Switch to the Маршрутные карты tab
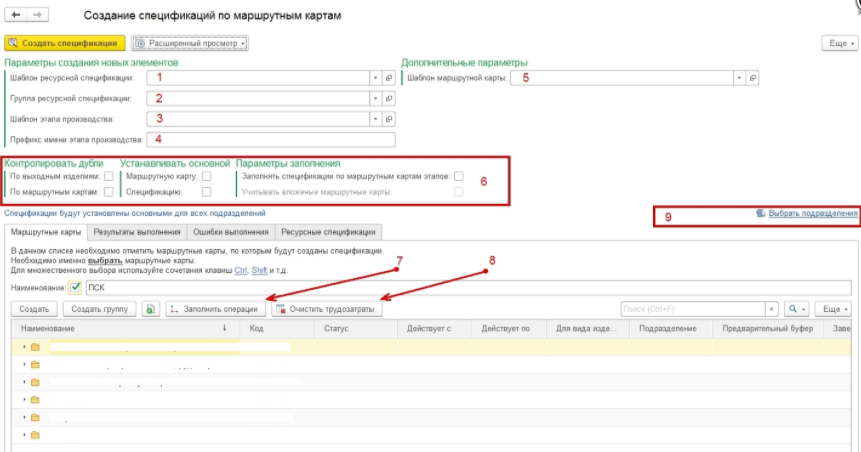This screenshot has width=861, height=452. coord(46,232)
